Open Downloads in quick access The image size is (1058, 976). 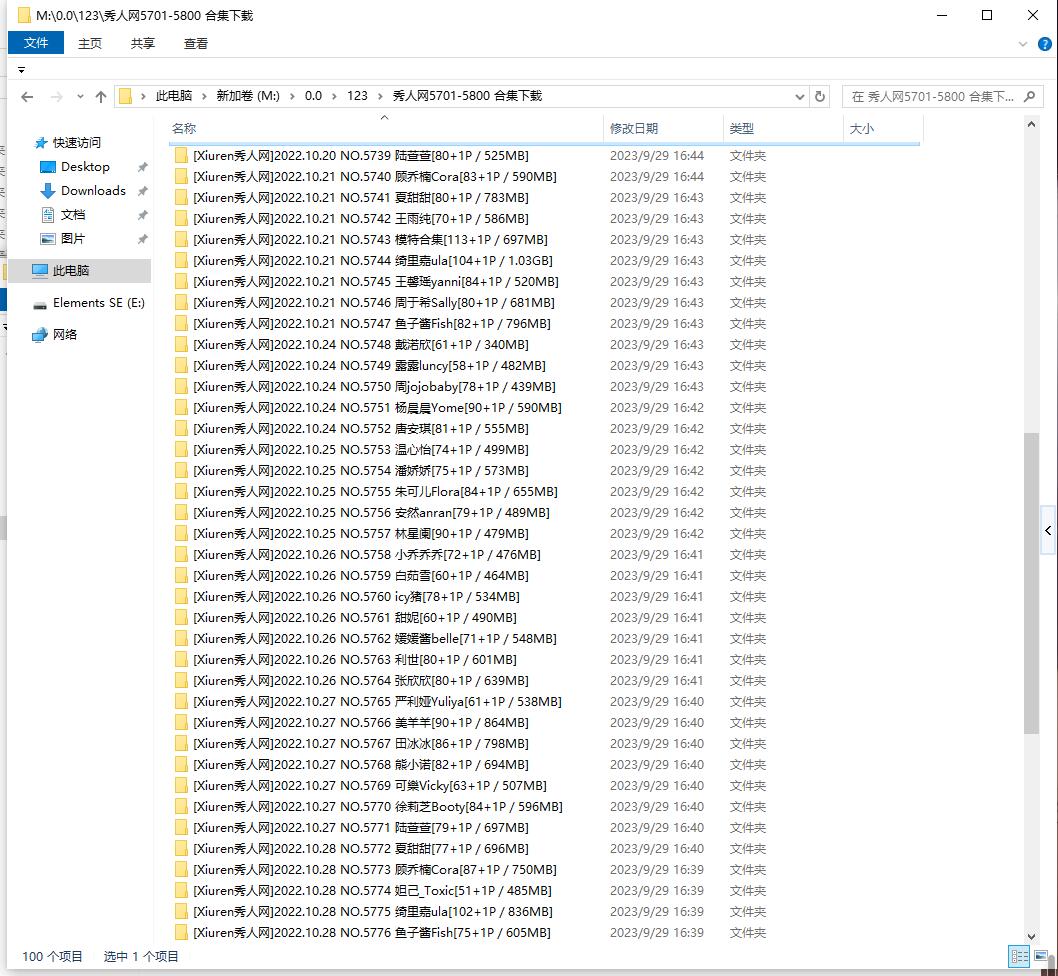(93, 191)
